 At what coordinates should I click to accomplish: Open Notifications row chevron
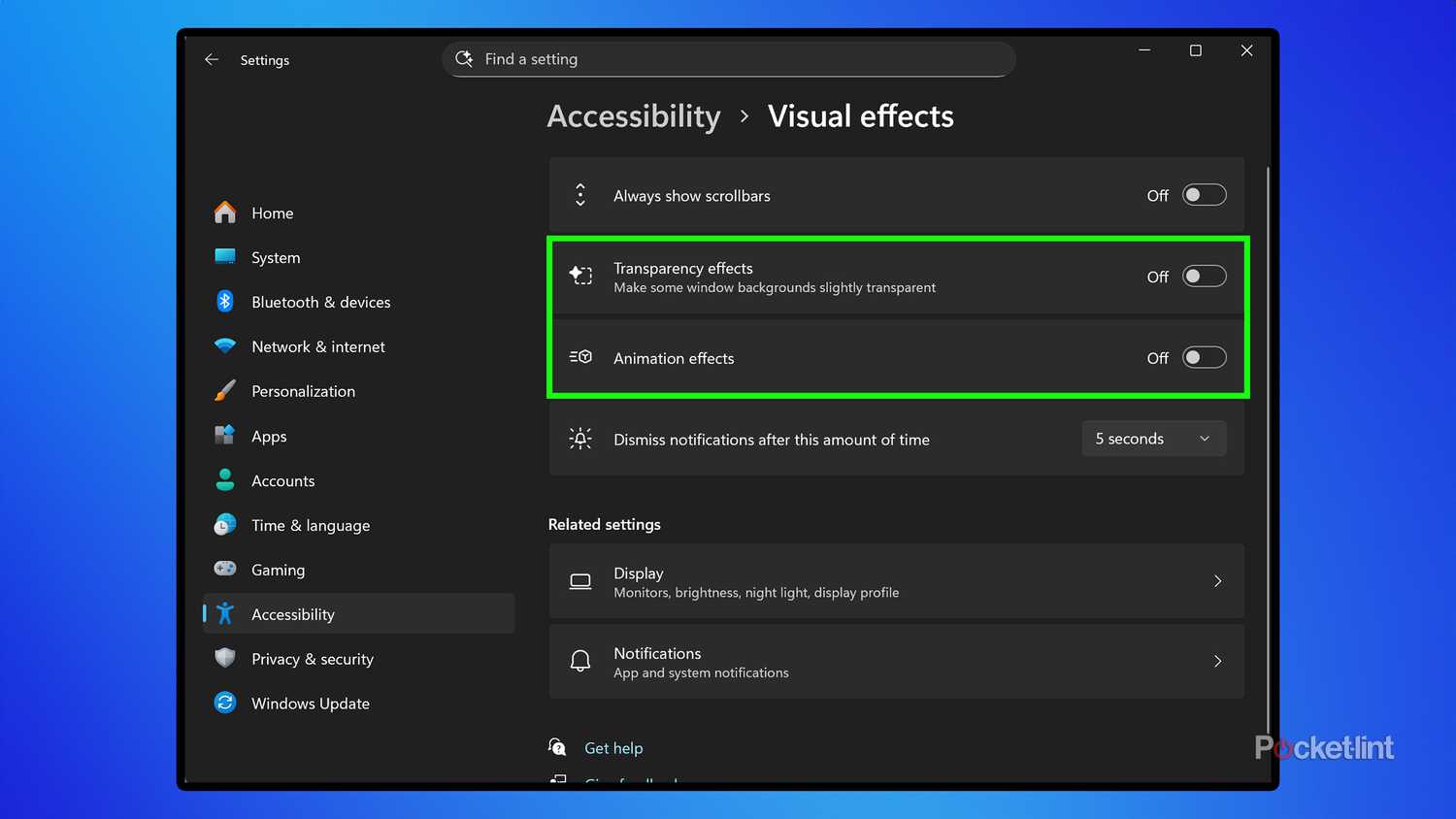point(1217,662)
